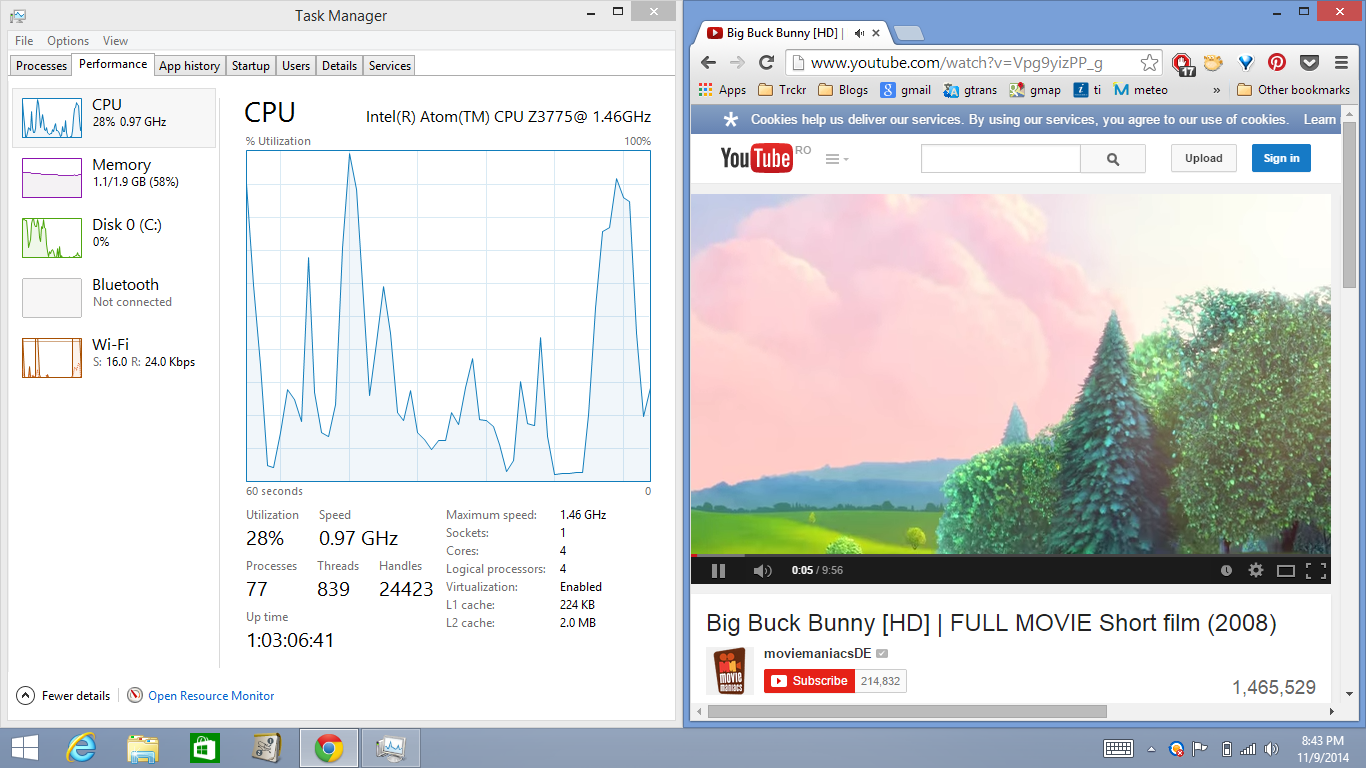
Task: Open the Apps shortcut in bookmarks bar
Action: [x=723, y=89]
